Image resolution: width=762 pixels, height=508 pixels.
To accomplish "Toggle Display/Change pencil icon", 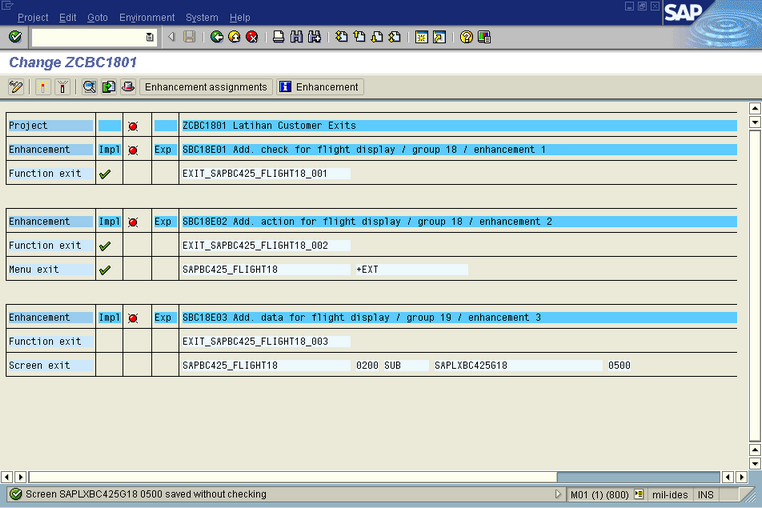I will point(16,87).
